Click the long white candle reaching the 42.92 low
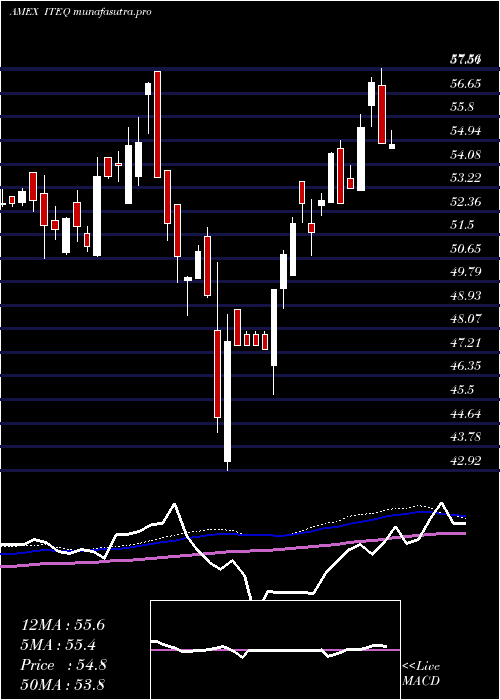Screen dimensions: 500x700 coord(228,401)
